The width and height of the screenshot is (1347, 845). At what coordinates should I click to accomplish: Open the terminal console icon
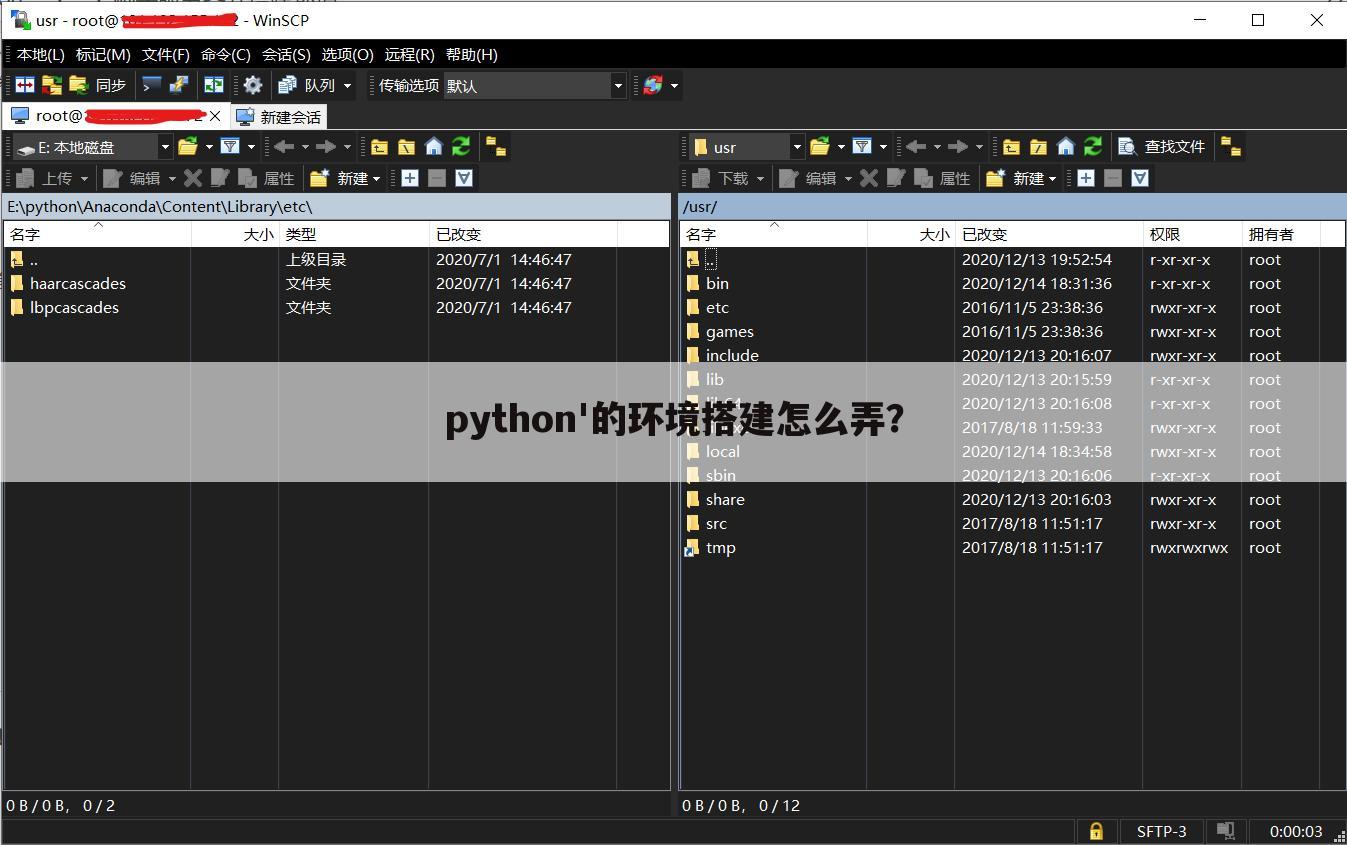pyautogui.click(x=150, y=85)
